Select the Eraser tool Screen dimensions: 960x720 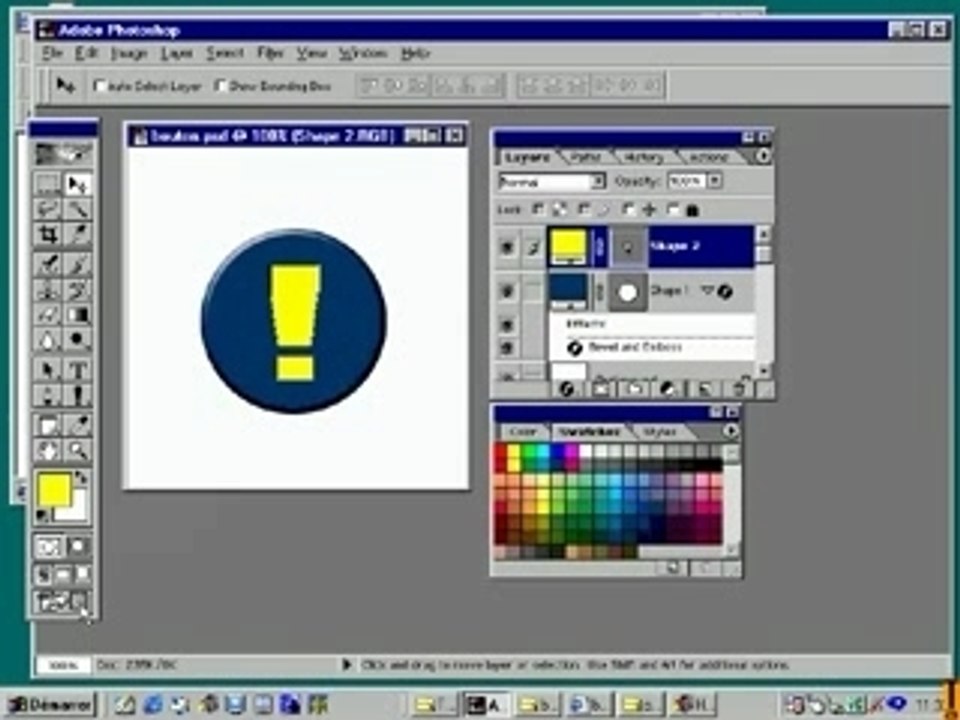pos(47,315)
